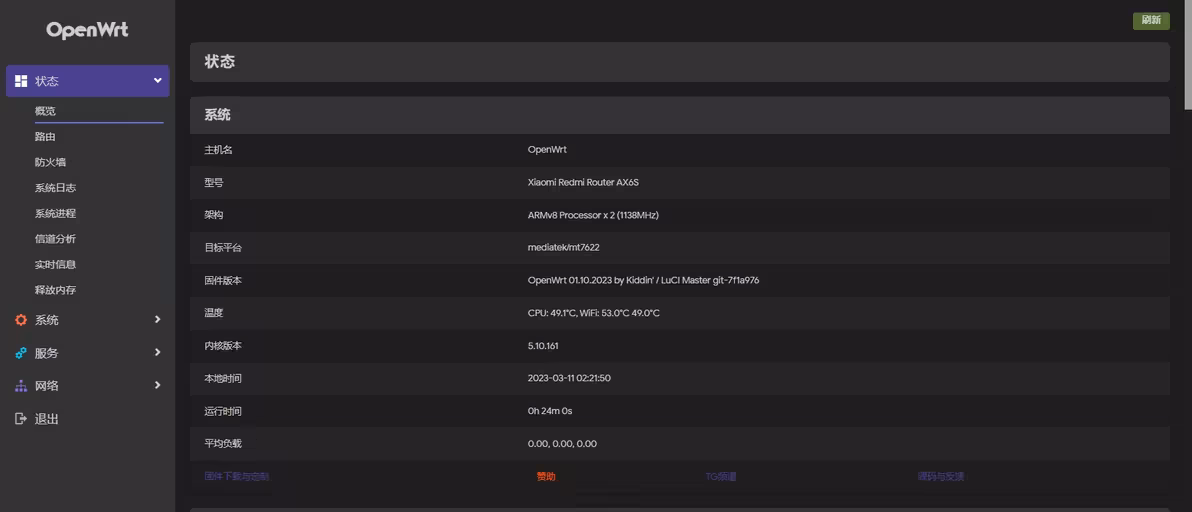Click the 状态 dashboard icon

[21, 81]
